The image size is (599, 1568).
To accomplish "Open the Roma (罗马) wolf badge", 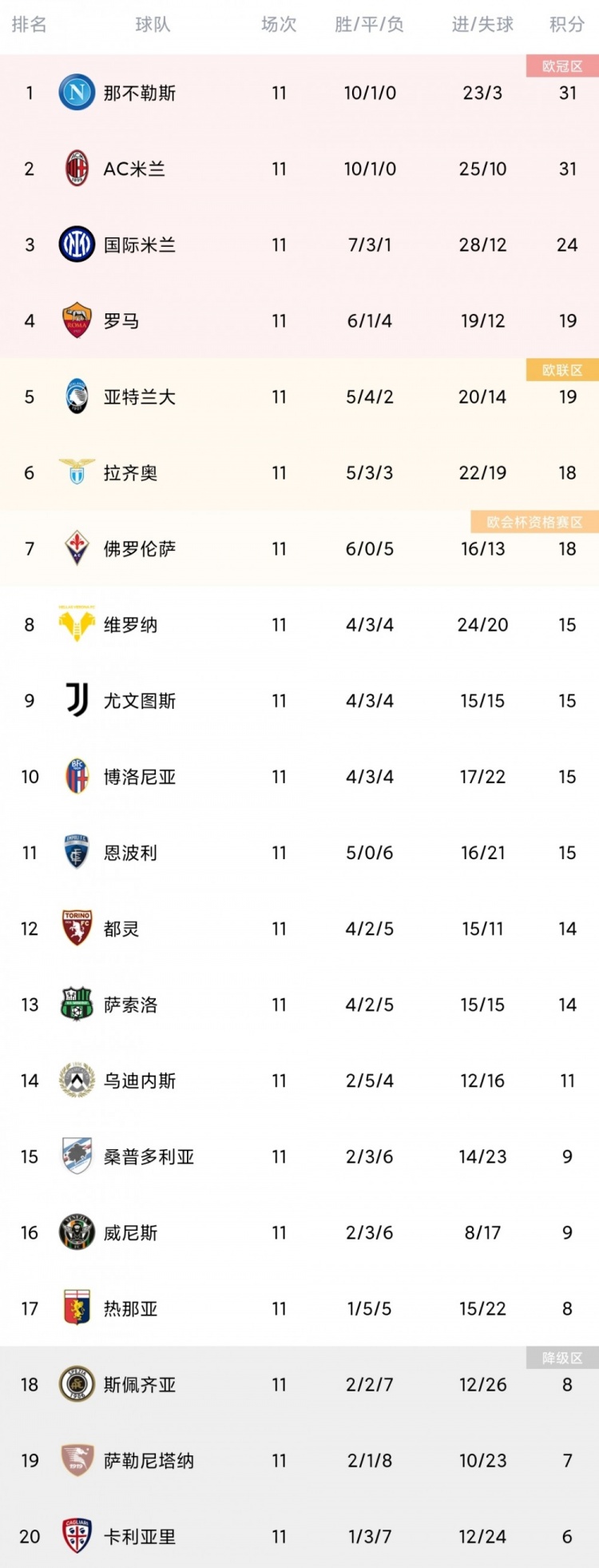I will [x=77, y=320].
